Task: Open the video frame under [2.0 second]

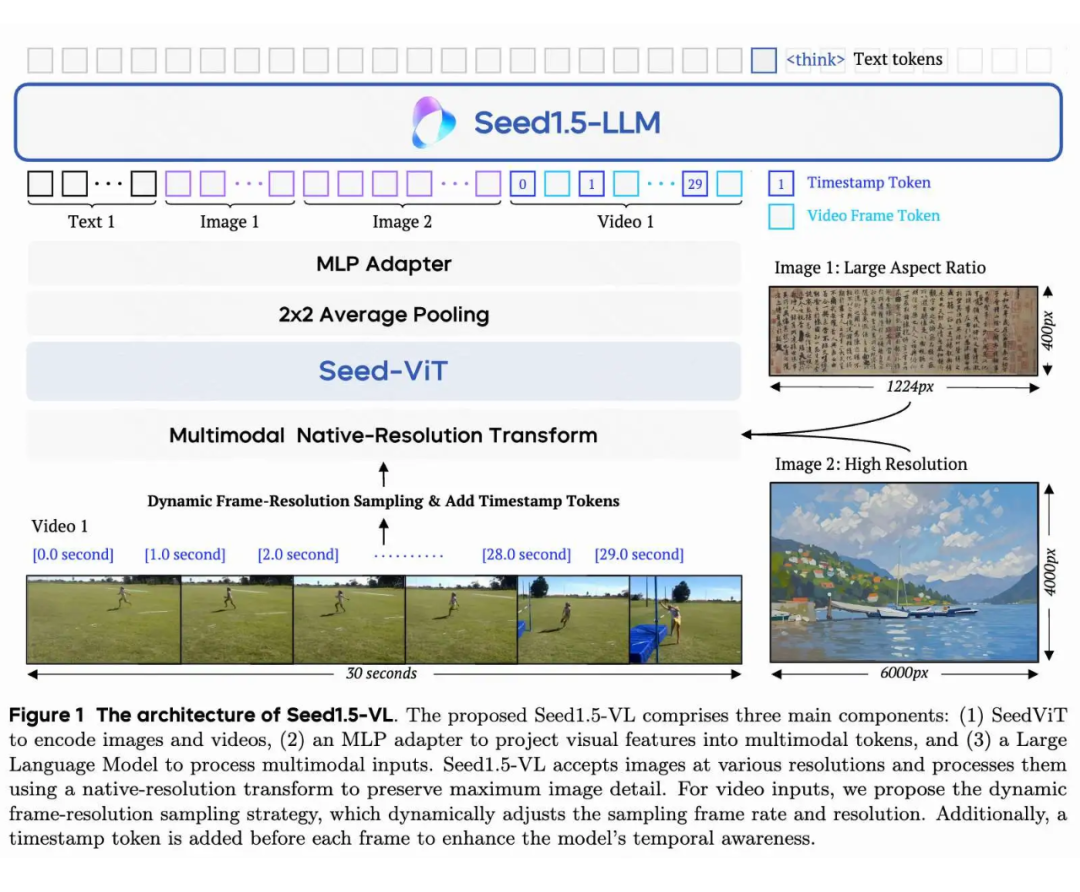Action: [x=350, y=620]
